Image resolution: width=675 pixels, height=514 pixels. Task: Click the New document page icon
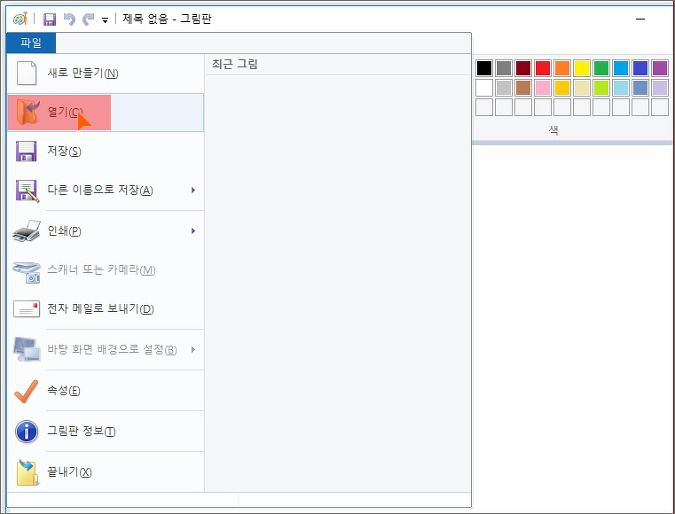(27, 73)
